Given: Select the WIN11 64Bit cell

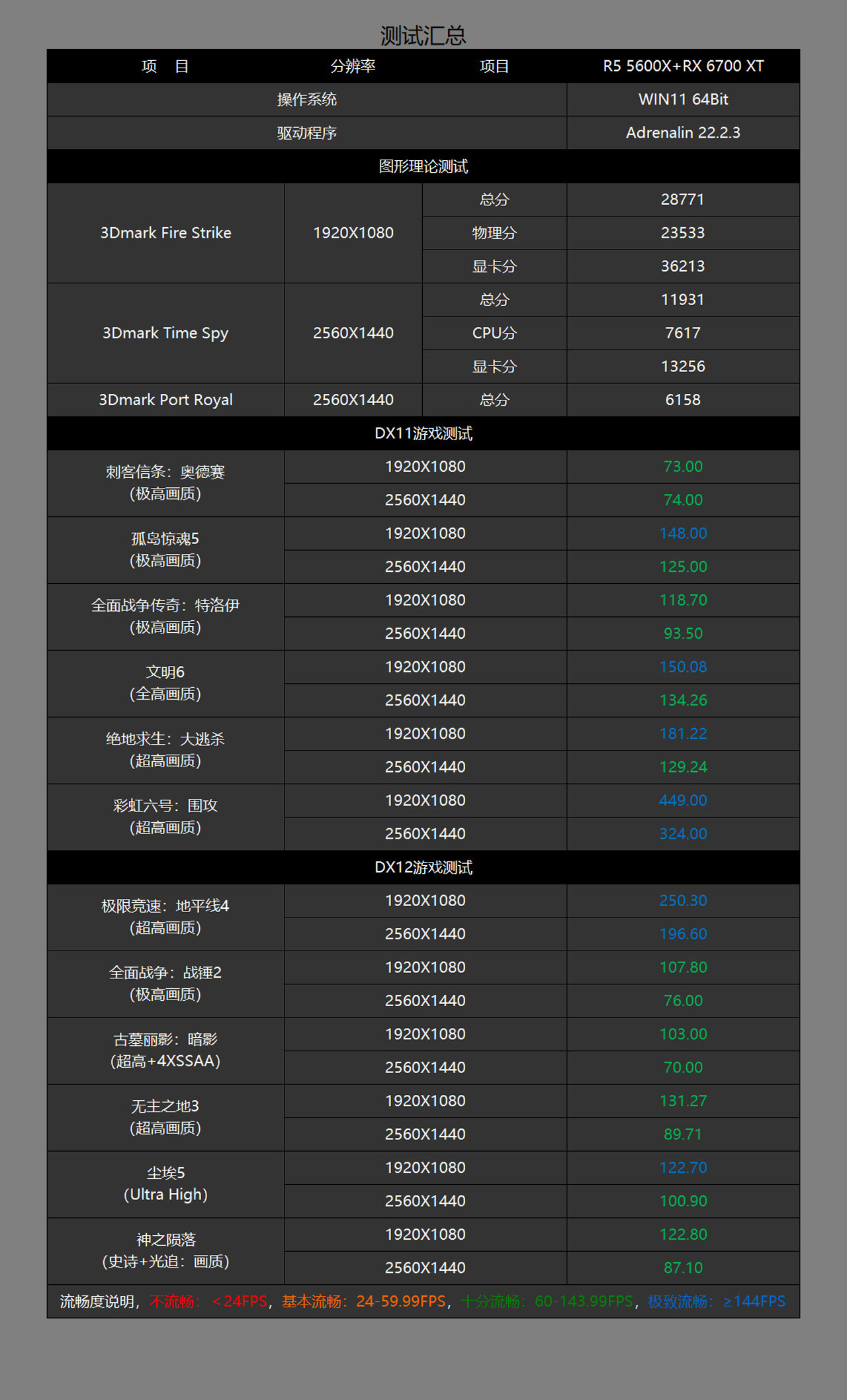Looking at the screenshot, I should (x=683, y=99).
